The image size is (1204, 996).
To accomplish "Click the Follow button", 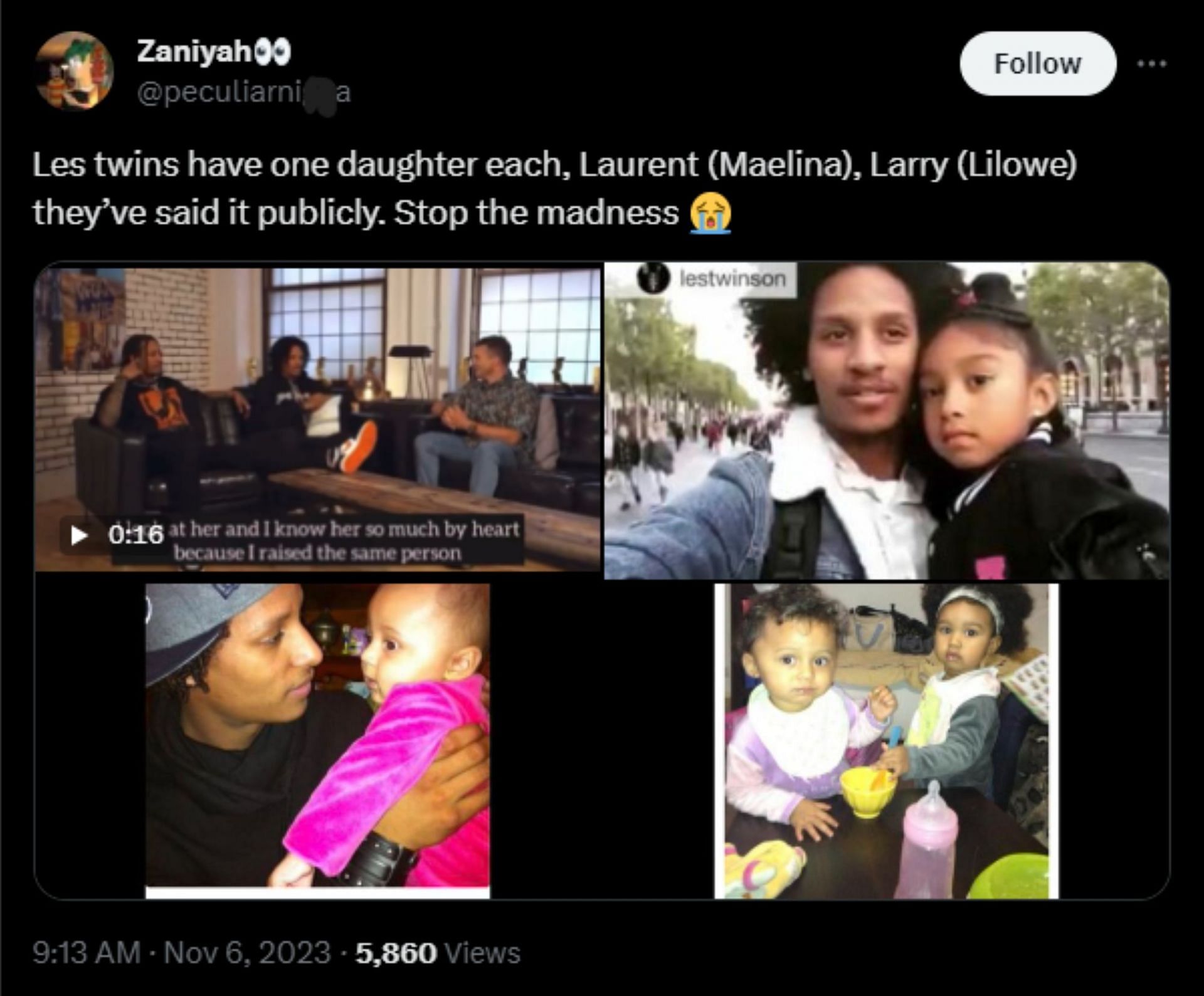I will coord(1038,63).
